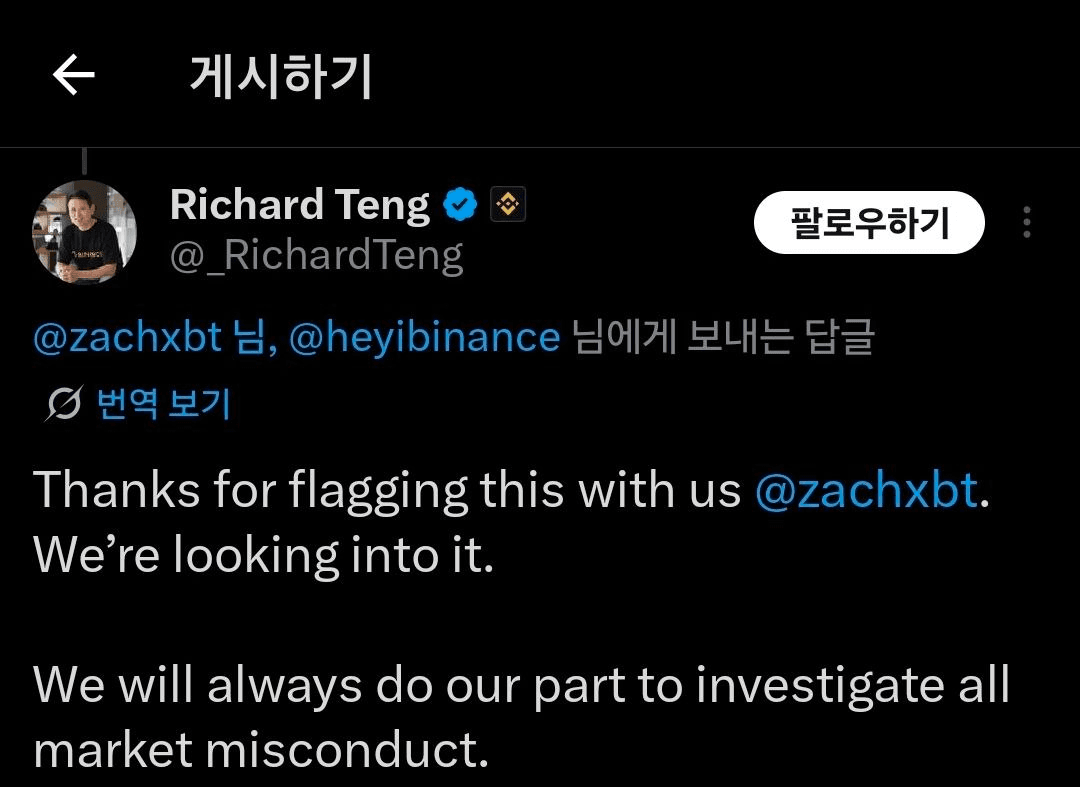
Task: Click the translate icon beside 번역 보기
Action: [64, 404]
